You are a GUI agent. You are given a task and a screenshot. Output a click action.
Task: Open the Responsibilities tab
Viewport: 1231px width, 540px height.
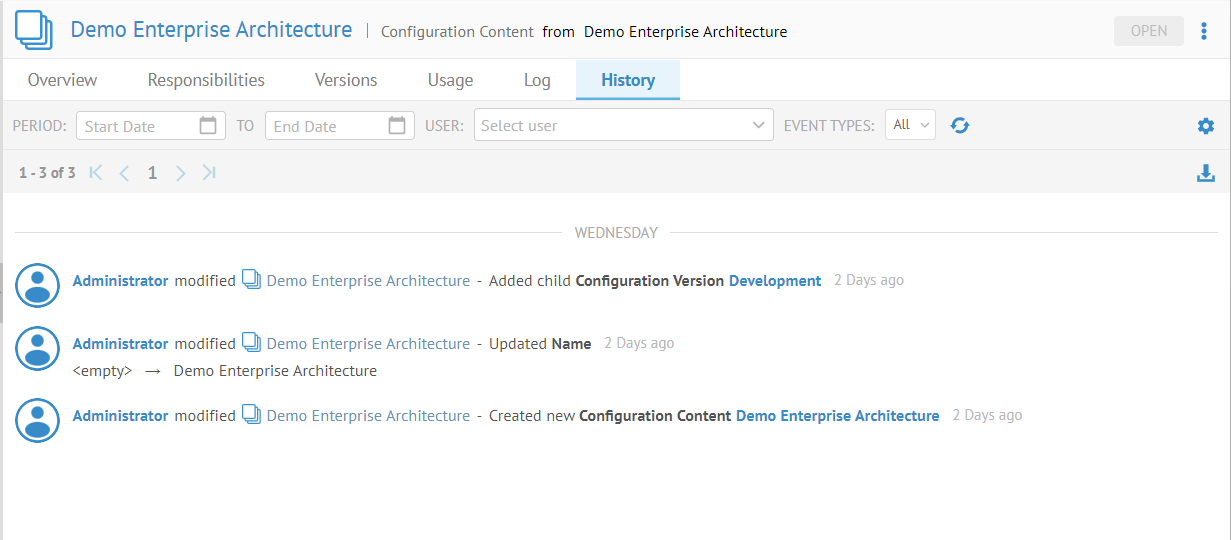tap(206, 80)
